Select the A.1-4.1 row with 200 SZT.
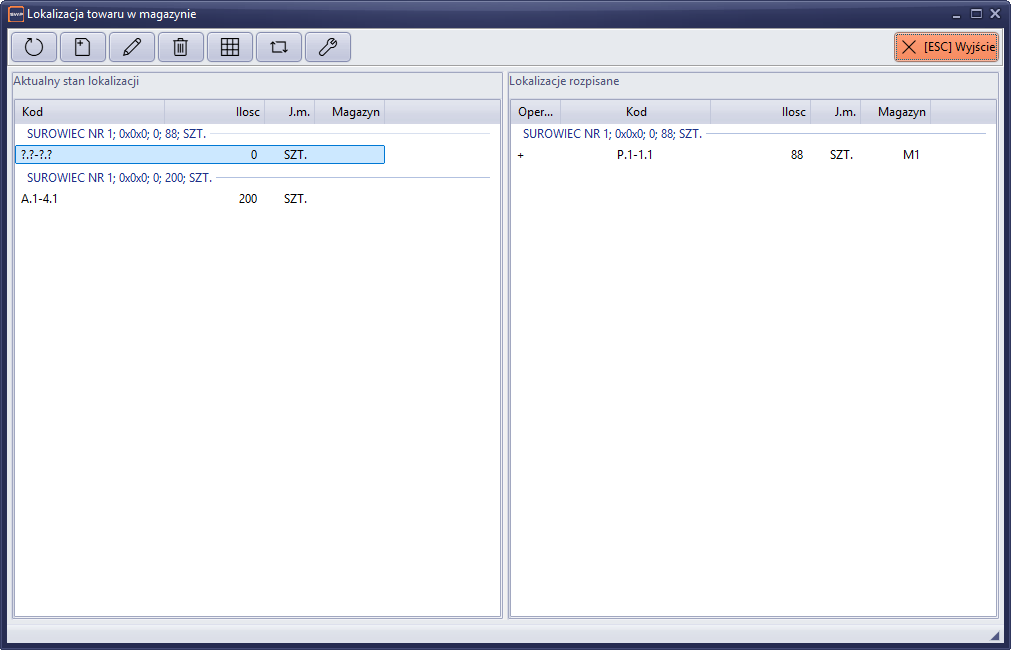Screen dimensions: 1011x650 200,199
